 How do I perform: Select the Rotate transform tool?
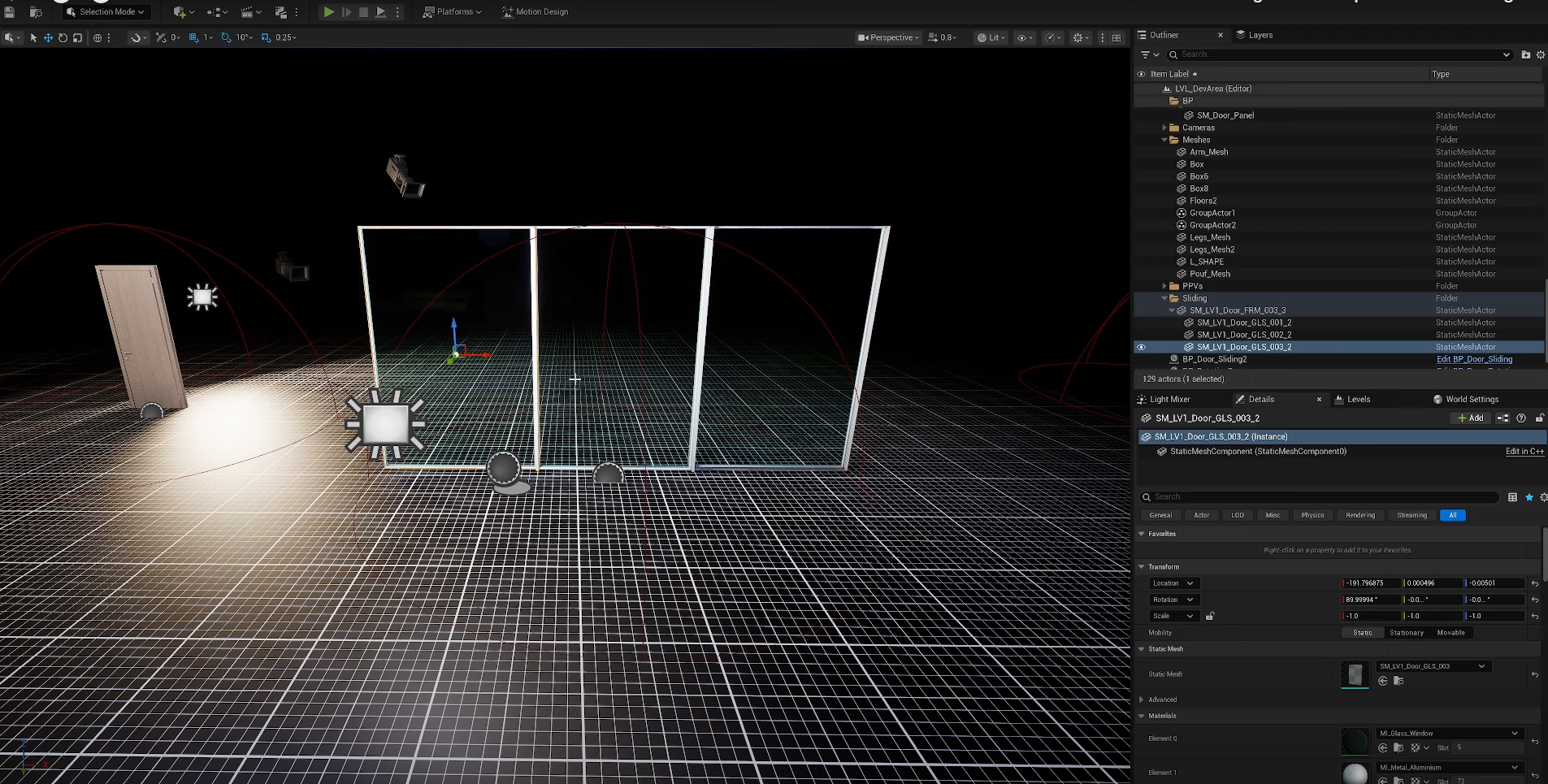(x=63, y=37)
